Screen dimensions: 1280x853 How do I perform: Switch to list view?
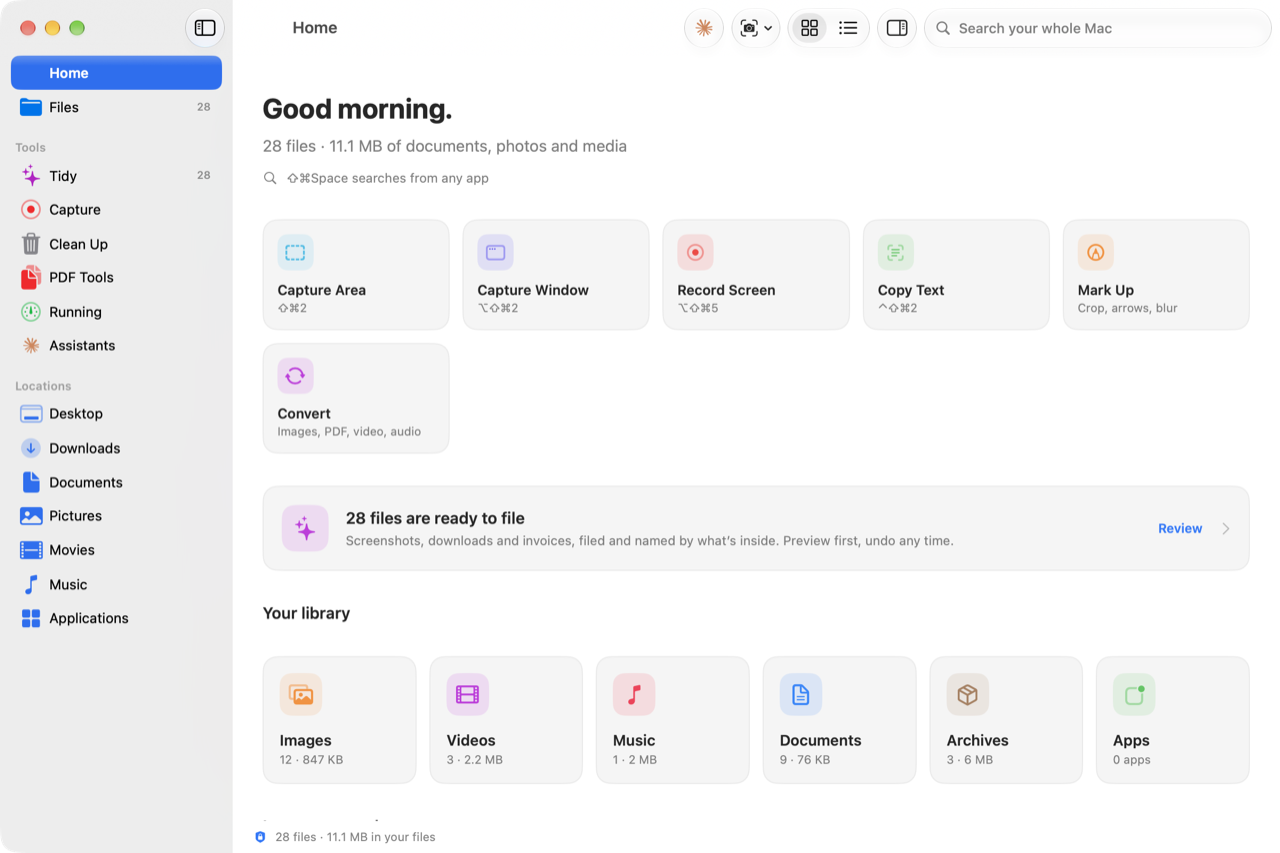click(848, 28)
